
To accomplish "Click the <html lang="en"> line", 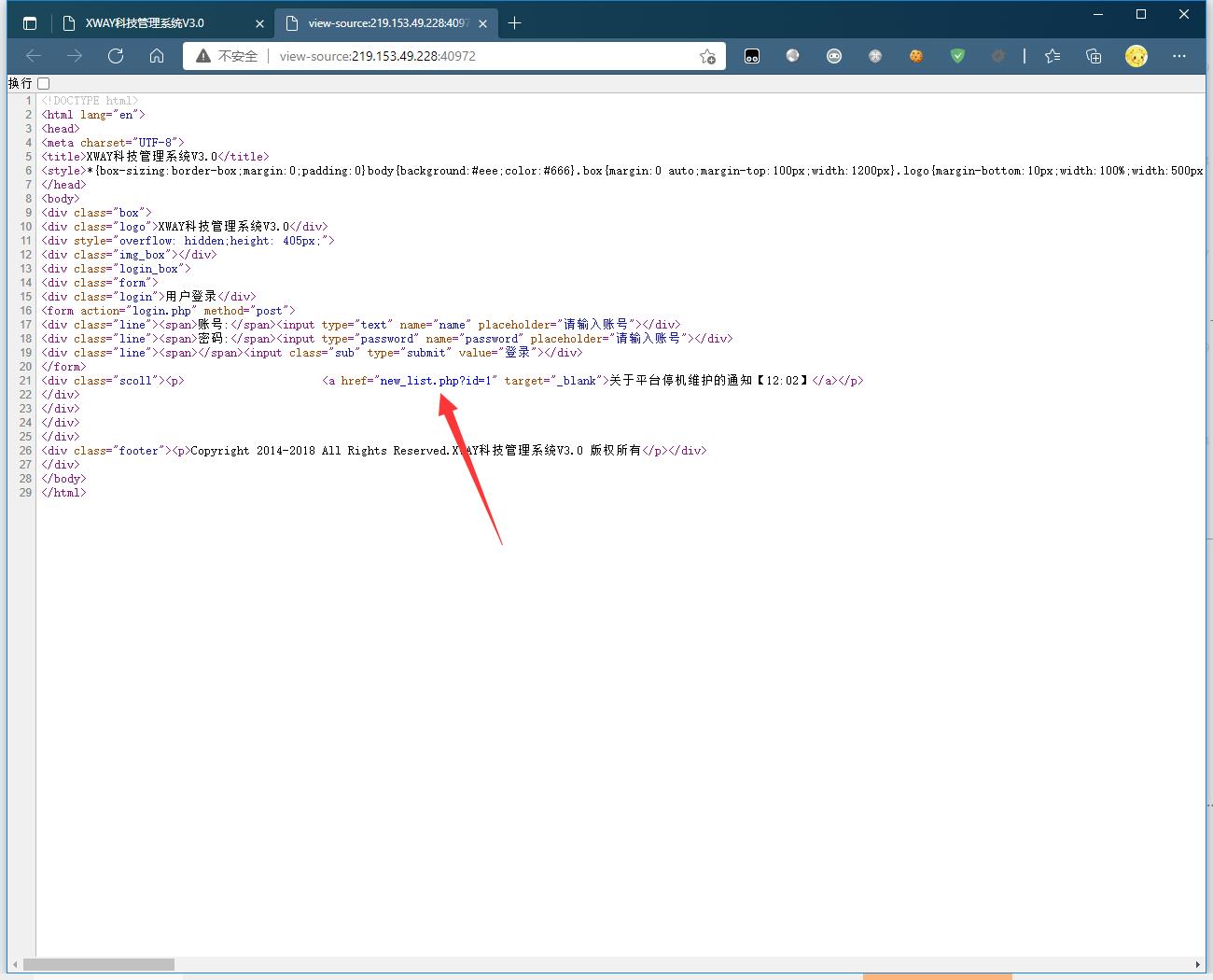I will tap(93, 115).
